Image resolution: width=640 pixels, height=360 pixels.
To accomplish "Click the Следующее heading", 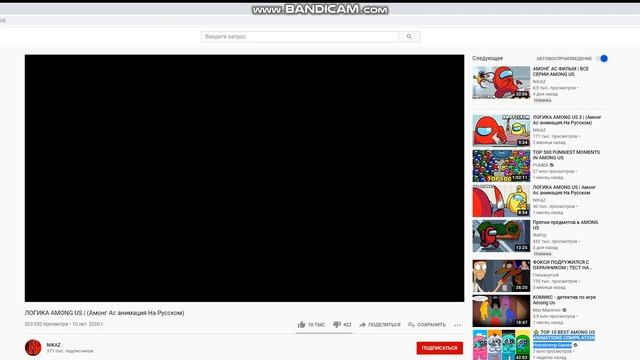I will pyautogui.click(x=488, y=58).
